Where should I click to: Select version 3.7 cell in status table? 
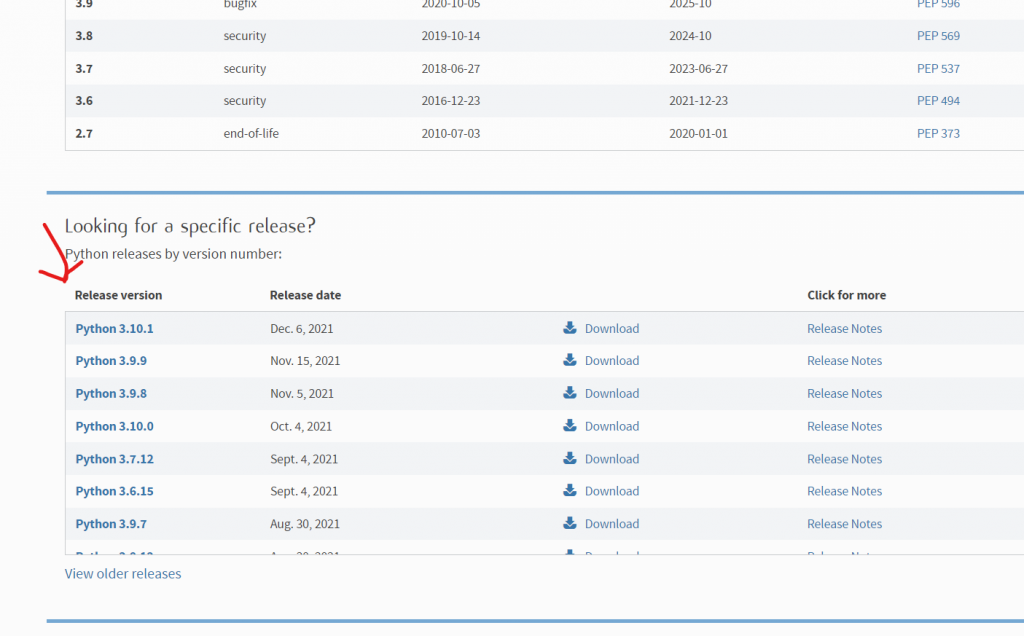point(84,69)
